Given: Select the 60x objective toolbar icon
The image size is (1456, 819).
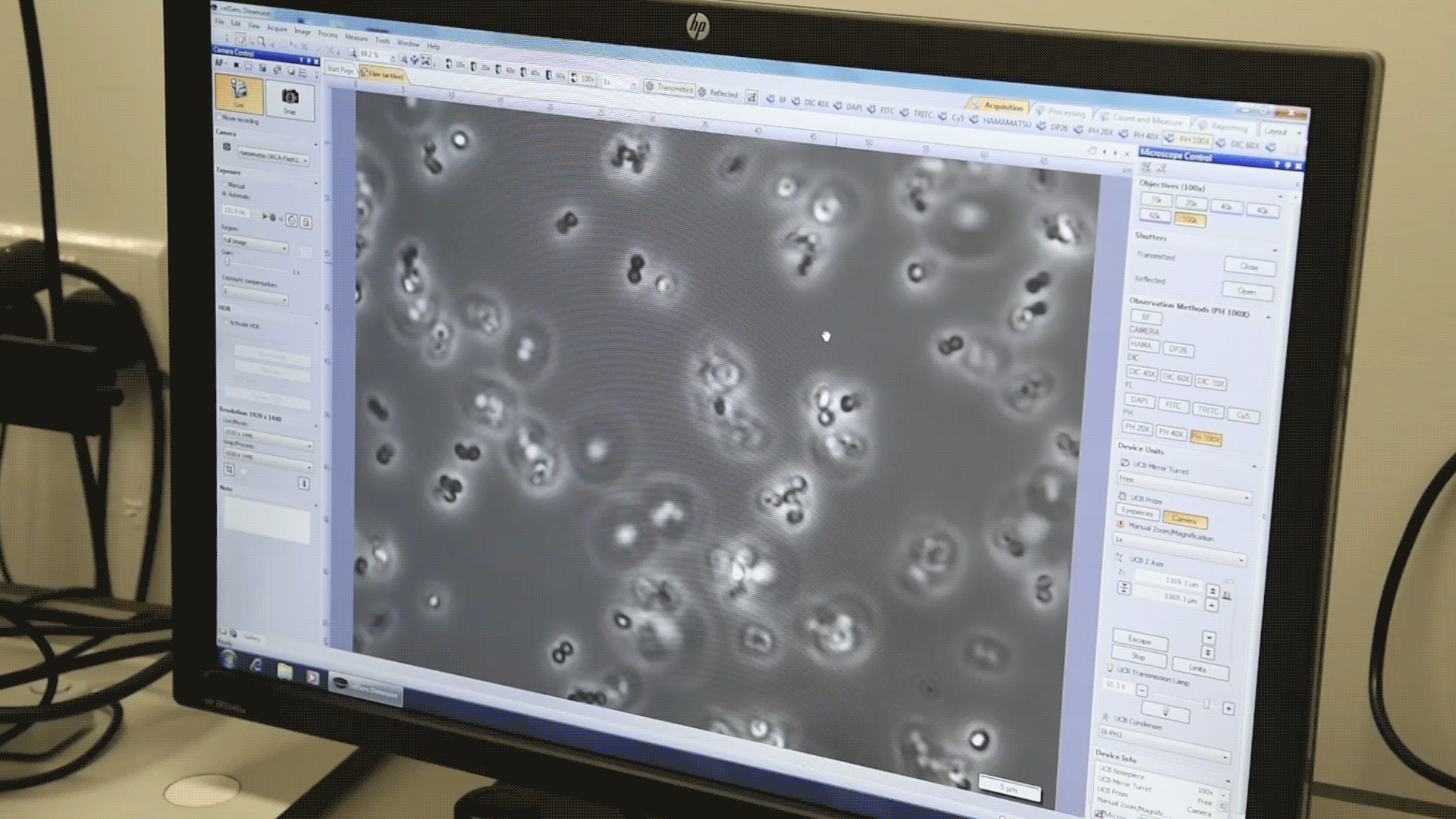Looking at the screenshot, I should pyautogui.click(x=555, y=75).
